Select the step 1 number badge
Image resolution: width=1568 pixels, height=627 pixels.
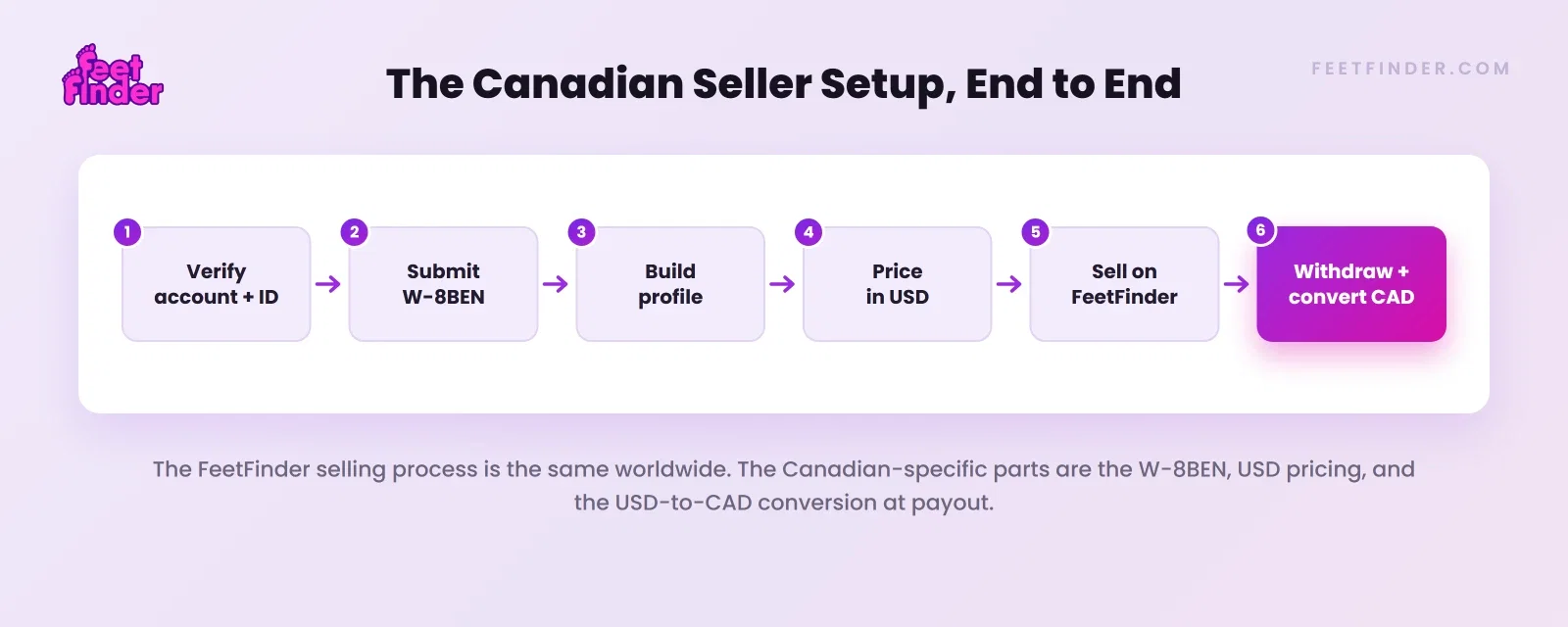click(x=127, y=232)
